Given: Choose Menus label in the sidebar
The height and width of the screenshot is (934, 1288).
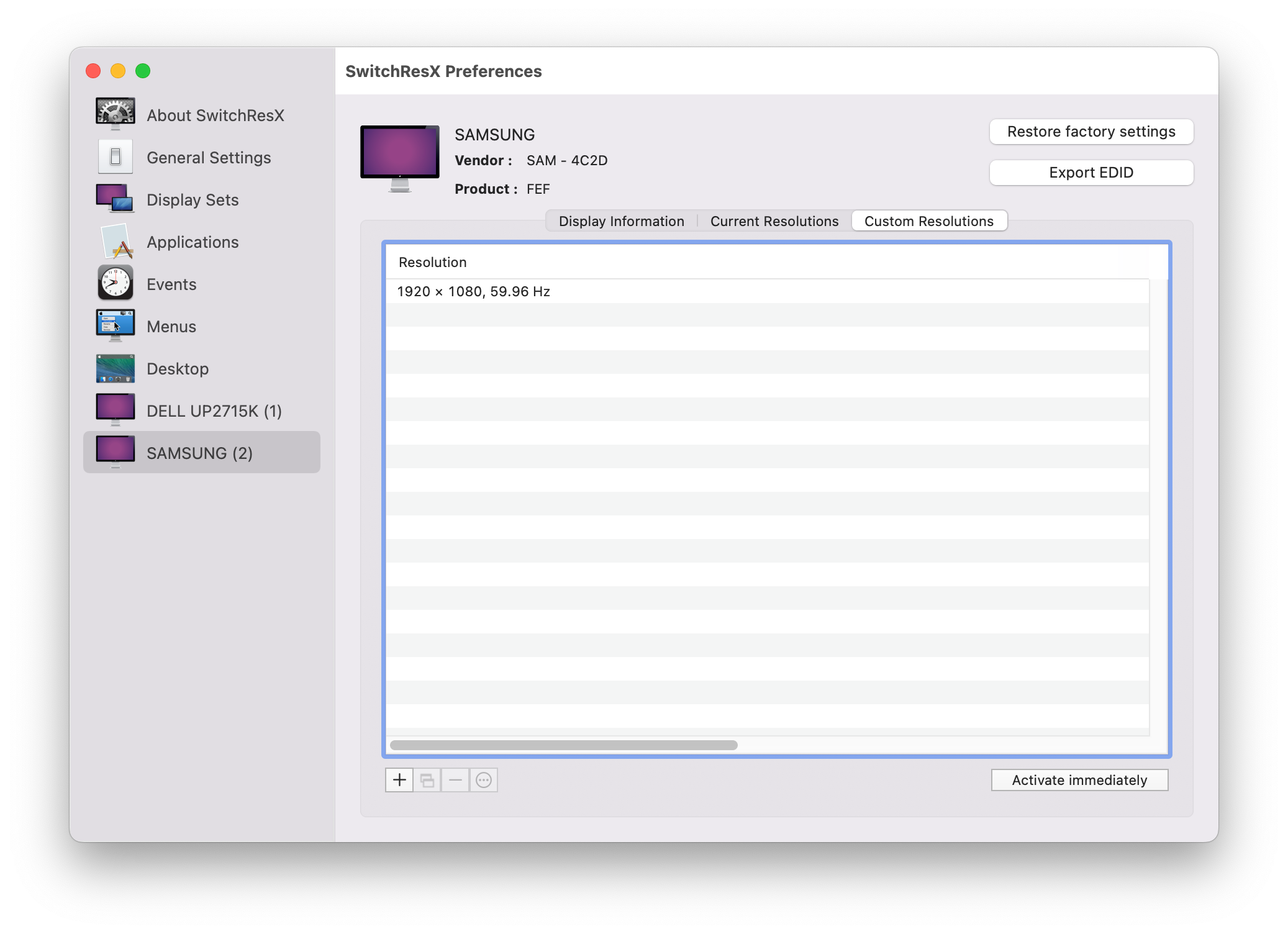Looking at the screenshot, I should click(x=171, y=327).
